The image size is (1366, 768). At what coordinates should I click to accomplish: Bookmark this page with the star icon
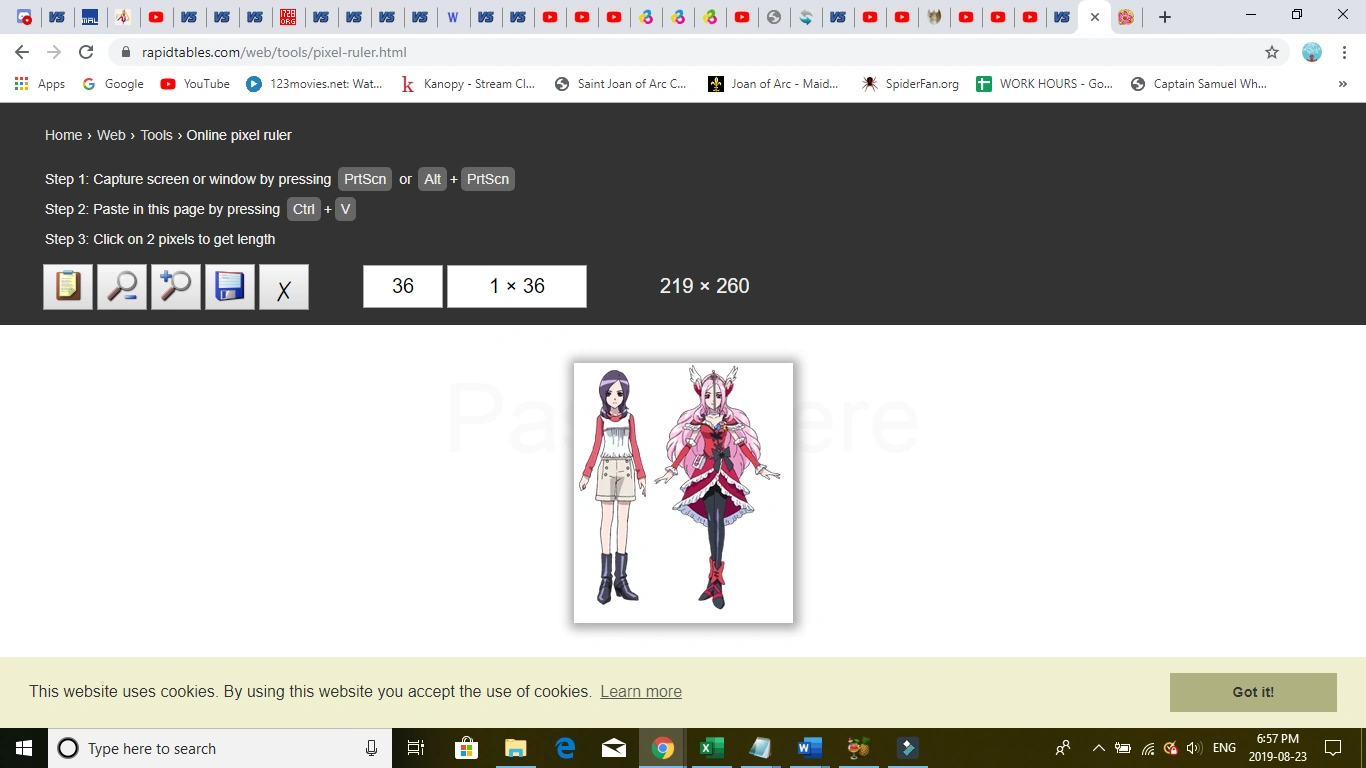(x=1272, y=52)
